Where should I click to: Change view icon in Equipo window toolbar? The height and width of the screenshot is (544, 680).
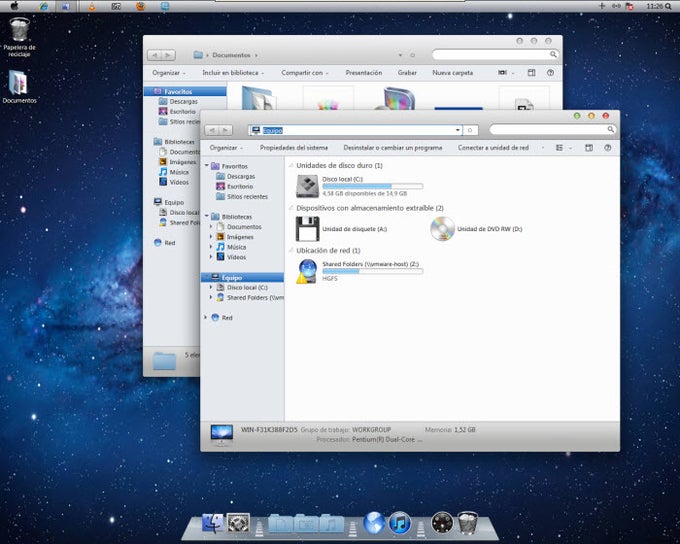(x=559, y=148)
